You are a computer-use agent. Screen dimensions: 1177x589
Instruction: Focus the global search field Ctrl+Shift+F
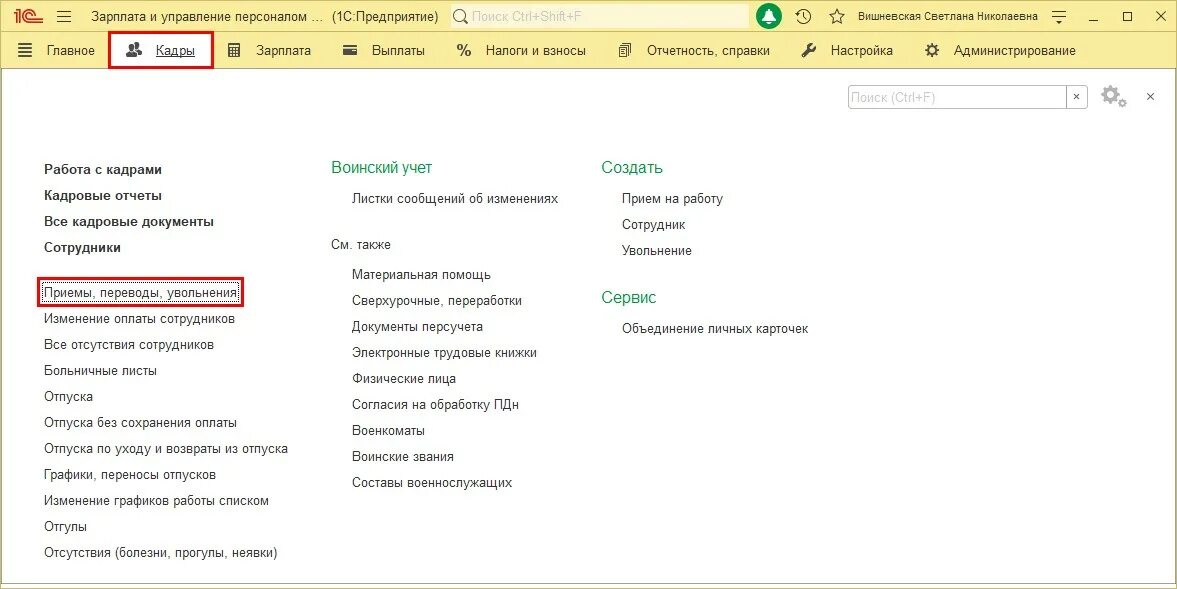tap(601, 17)
